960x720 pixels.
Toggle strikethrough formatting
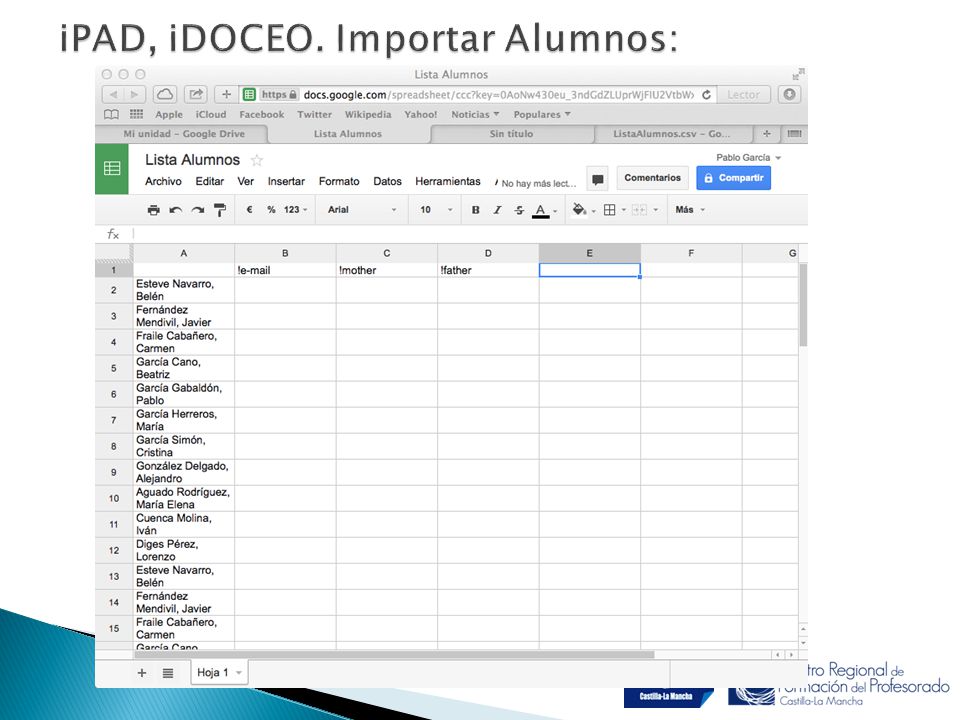519,210
